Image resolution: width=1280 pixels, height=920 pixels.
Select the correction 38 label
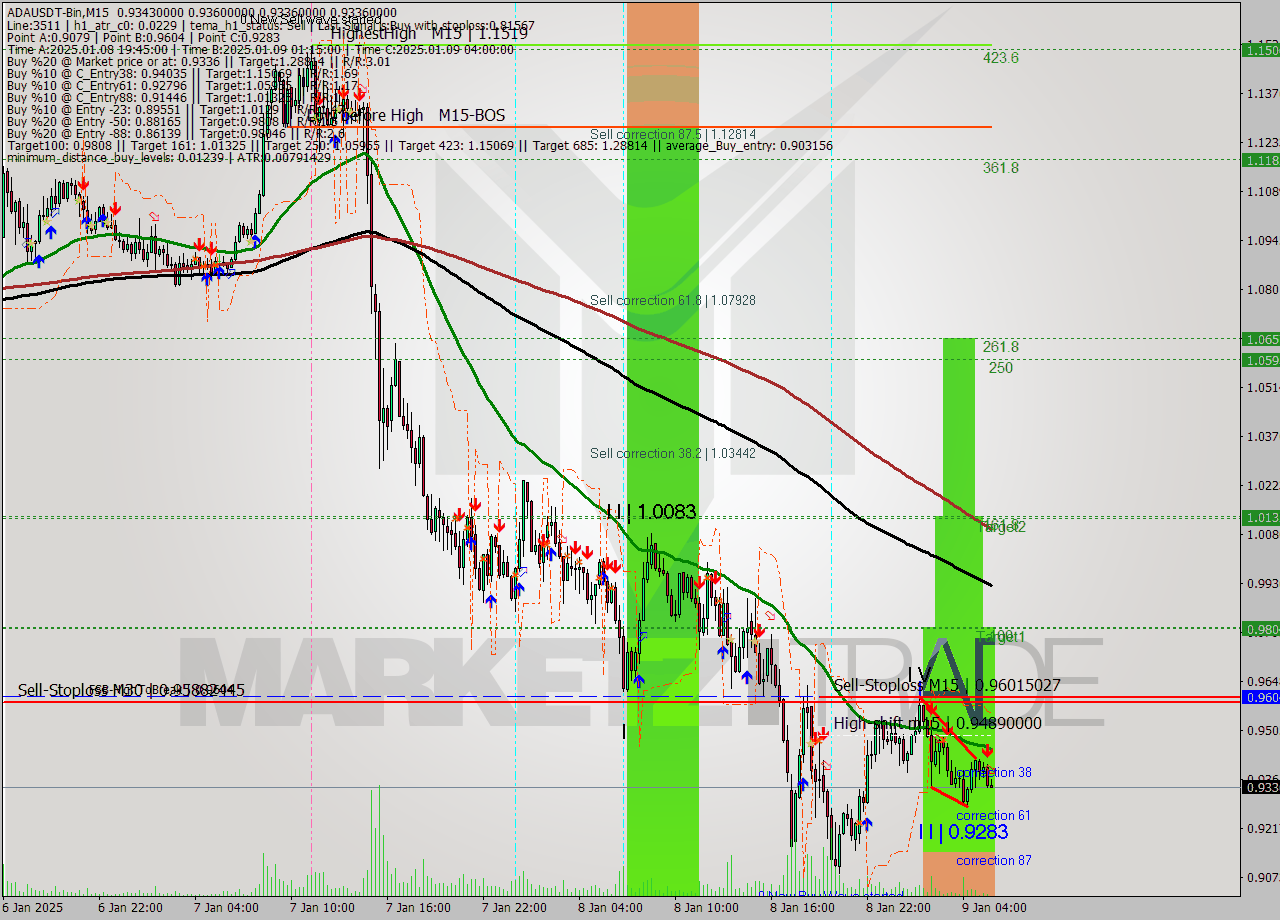click(994, 773)
